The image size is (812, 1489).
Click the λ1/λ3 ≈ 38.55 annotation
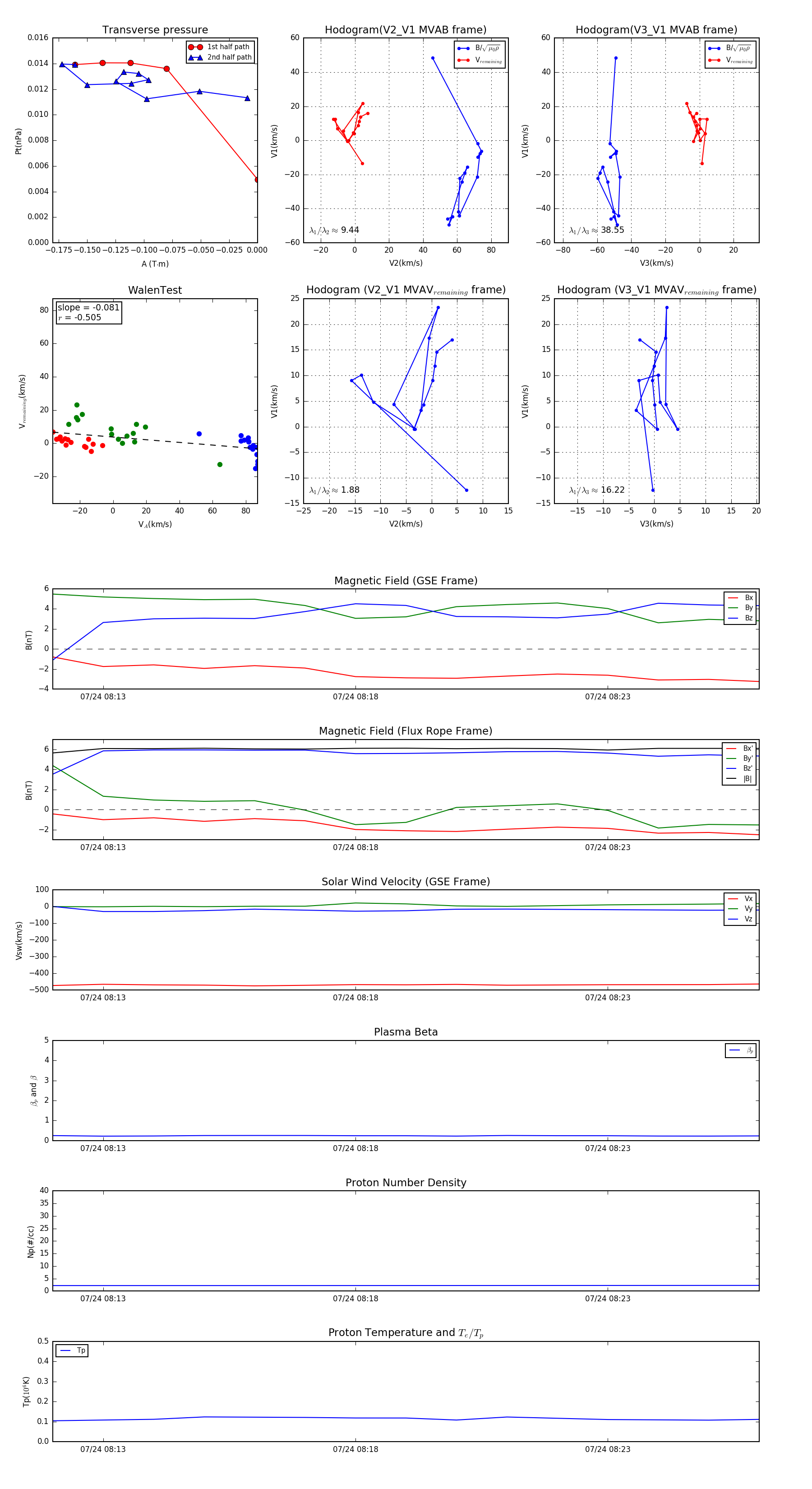pos(596,230)
